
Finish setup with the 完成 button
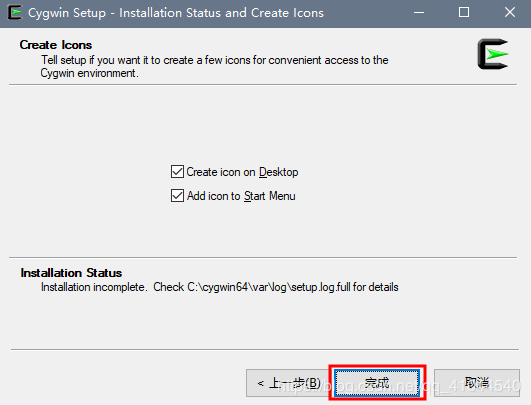377,383
